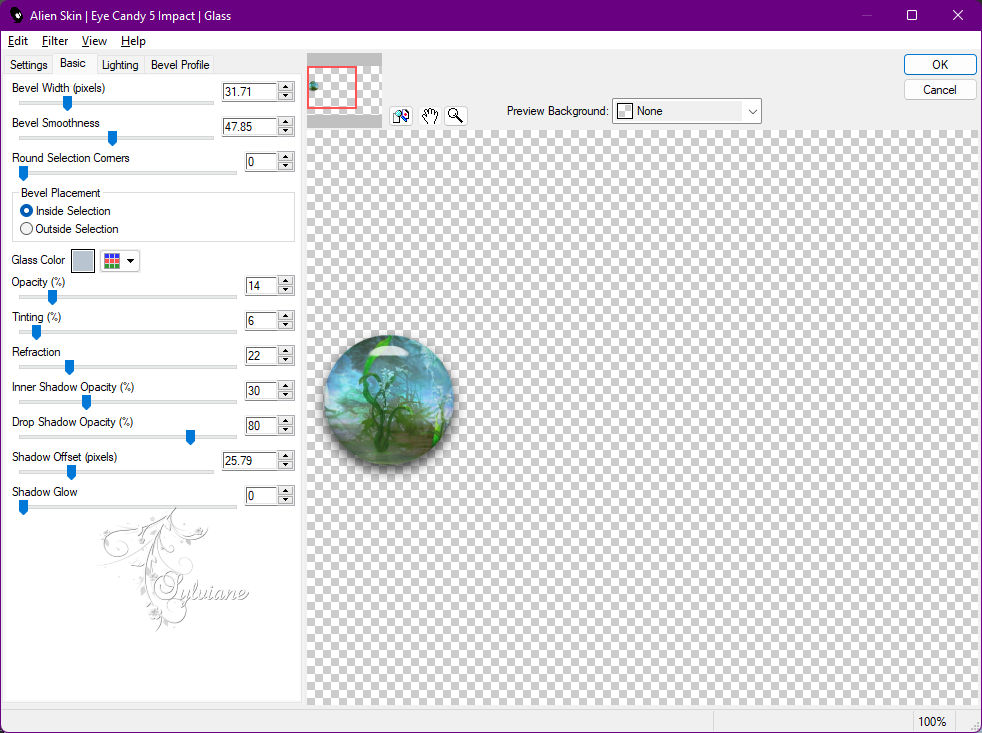
Task: Click the 100% zoom level in status bar
Action: [x=931, y=722]
